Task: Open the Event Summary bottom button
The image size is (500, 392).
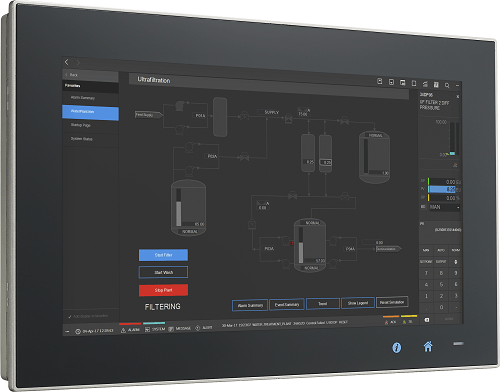Action: (x=287, y=304)
